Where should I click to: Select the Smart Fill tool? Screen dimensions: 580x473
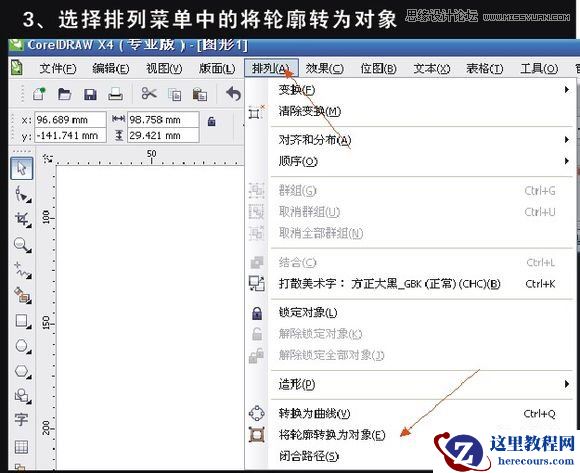pyautogui.click(x=22, y=295)
